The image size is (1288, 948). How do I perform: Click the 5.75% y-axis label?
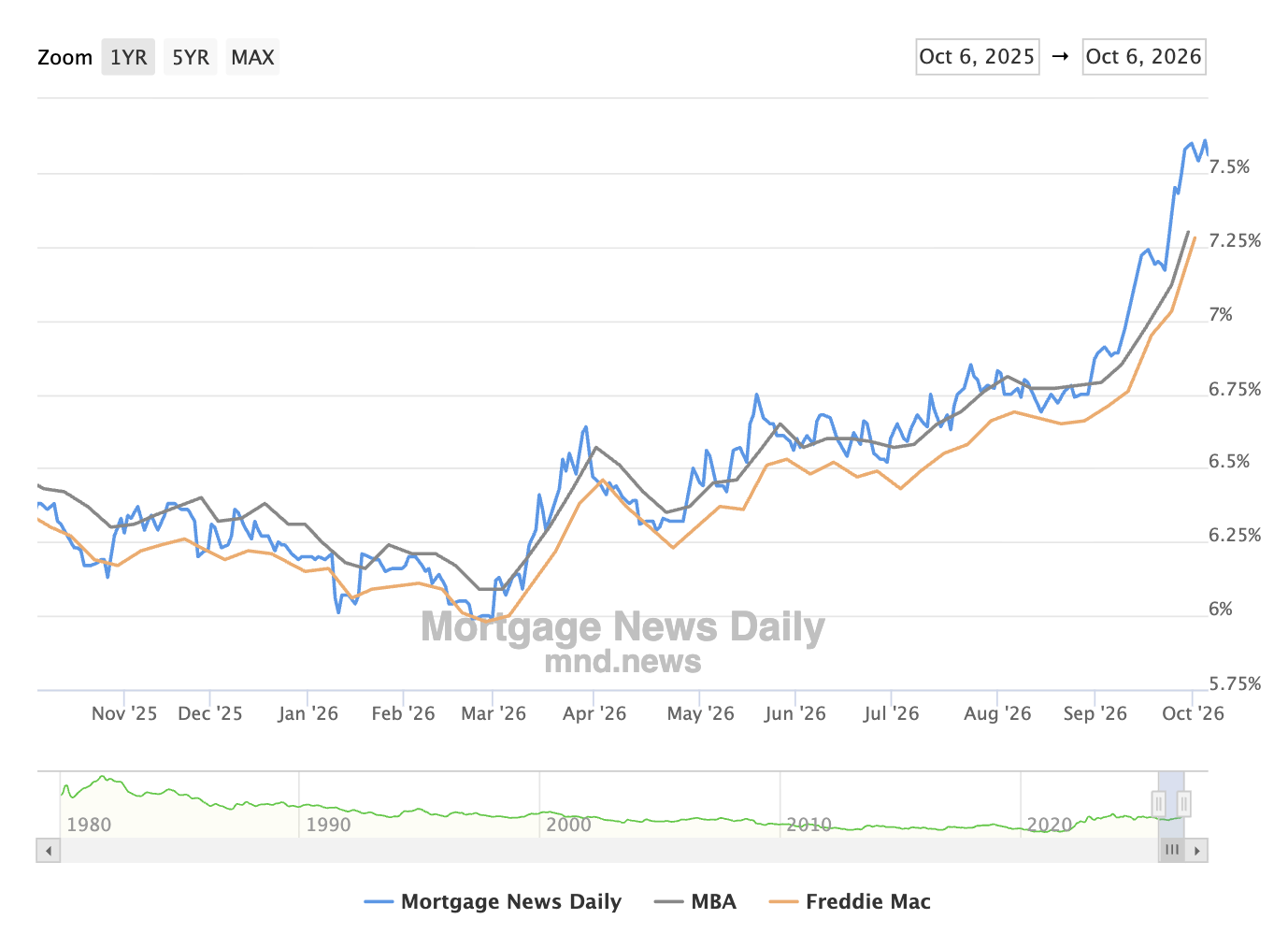coord(1235,683)
